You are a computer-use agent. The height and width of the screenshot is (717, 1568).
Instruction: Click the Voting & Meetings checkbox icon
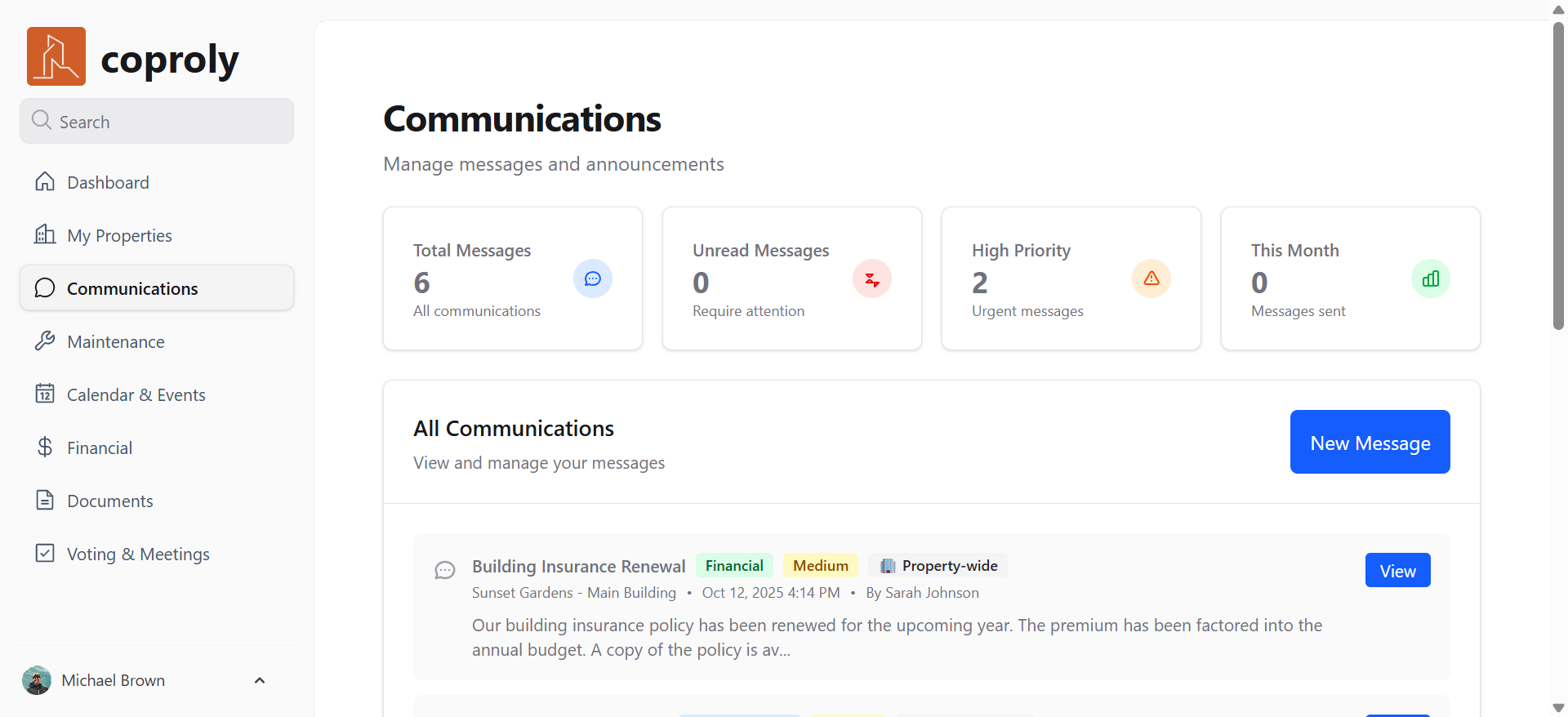point(45,553)
